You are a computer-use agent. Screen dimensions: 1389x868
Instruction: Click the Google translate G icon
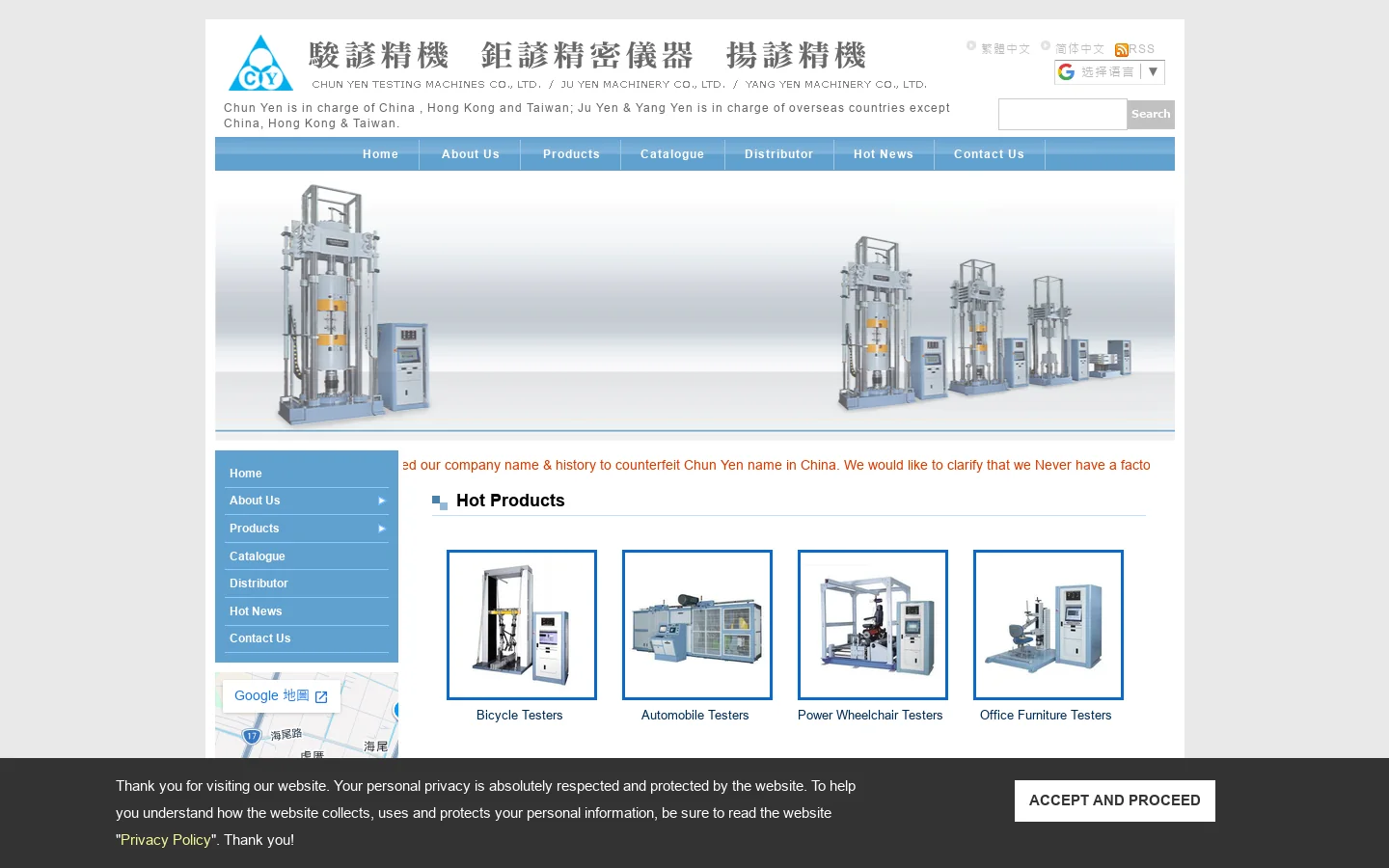(x=1066, y=72)
